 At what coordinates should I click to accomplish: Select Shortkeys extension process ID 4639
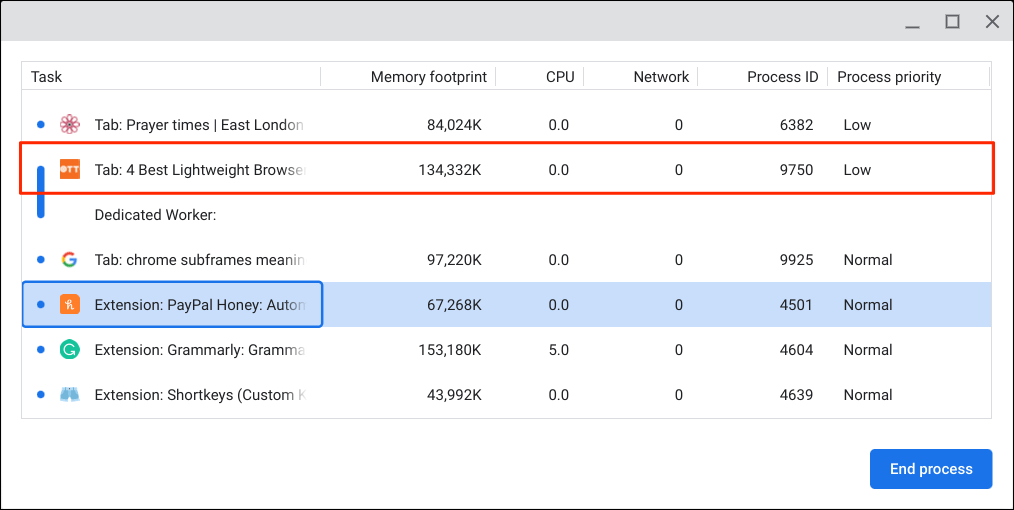click(796, 395)
